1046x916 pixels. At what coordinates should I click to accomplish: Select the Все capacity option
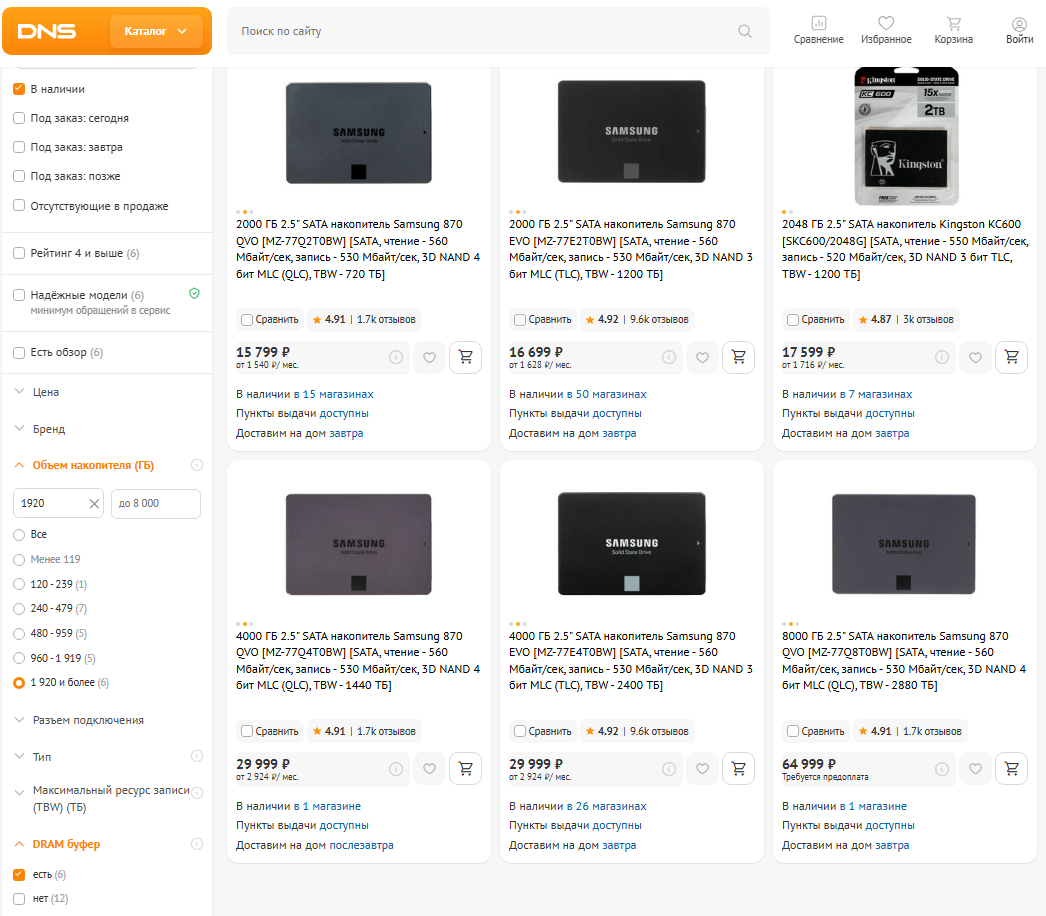(x=19, y=534)
